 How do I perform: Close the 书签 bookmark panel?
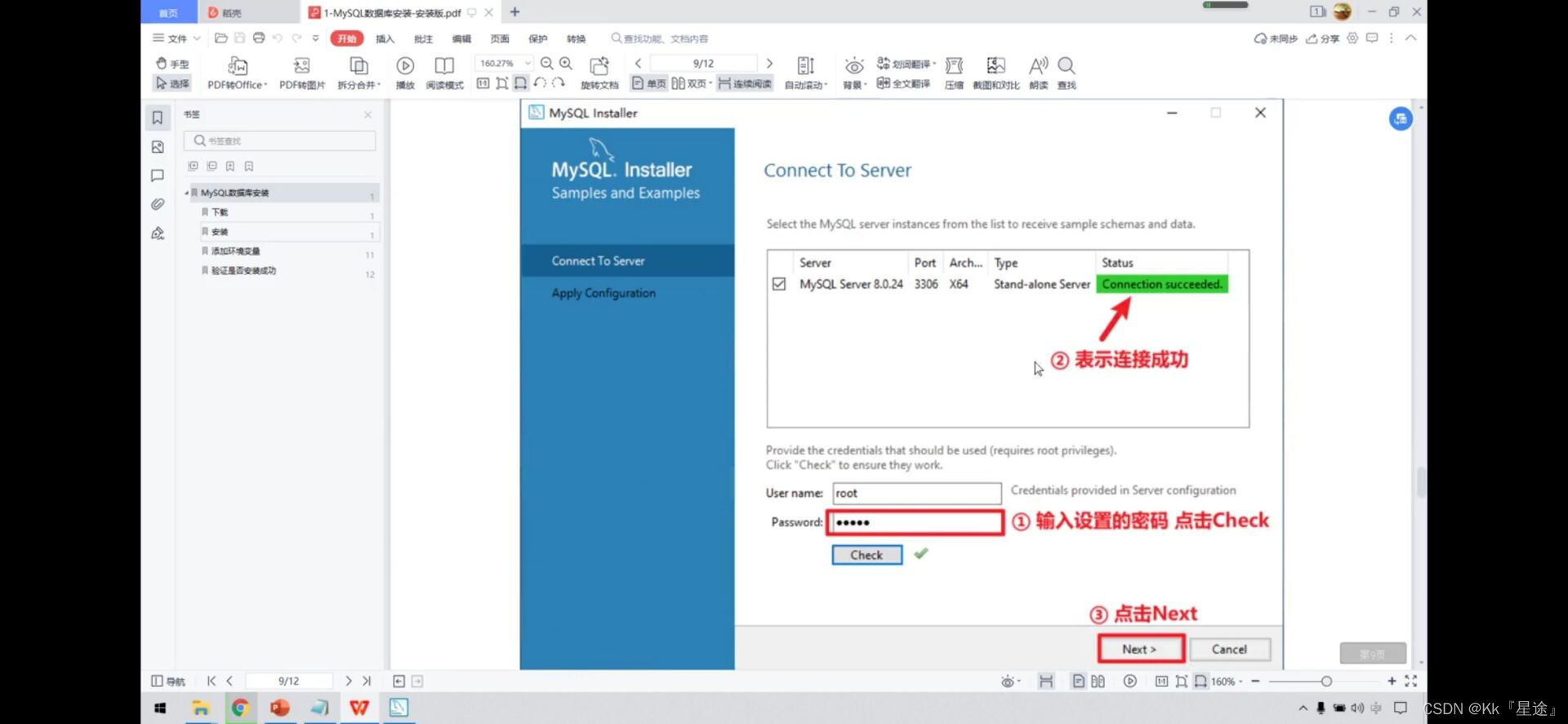(367, 114)
